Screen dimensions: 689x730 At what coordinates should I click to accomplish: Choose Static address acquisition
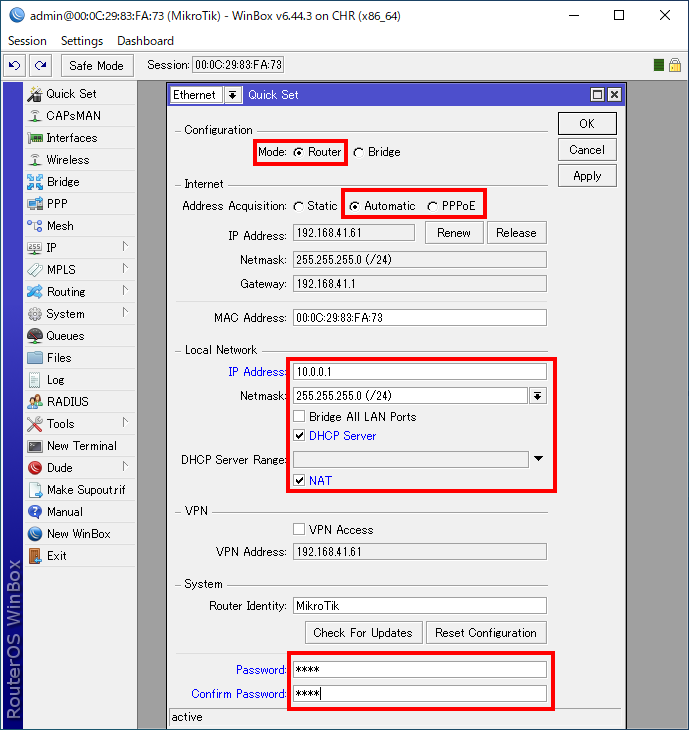tap(298, 206)
